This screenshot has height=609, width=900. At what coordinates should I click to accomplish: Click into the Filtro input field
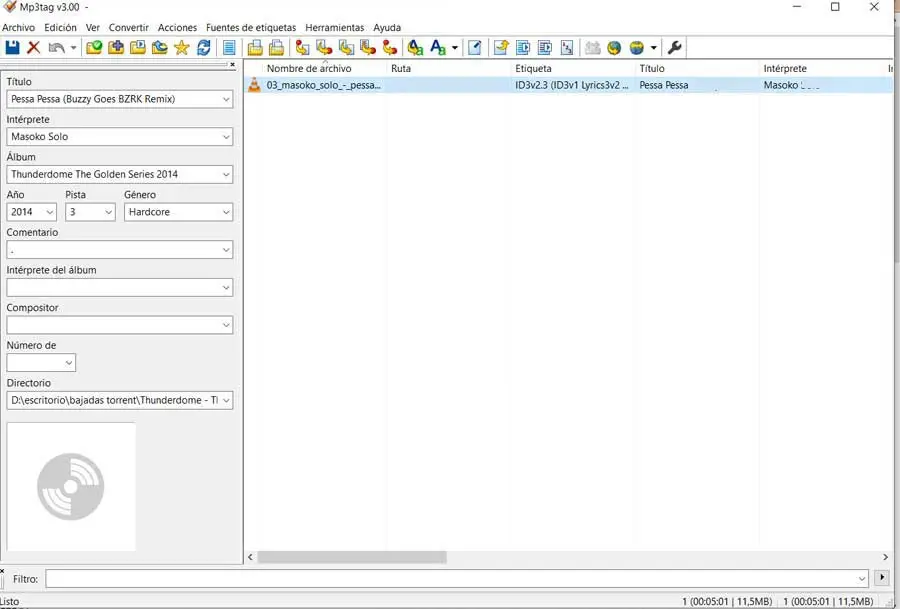click(x=451, y=579)
